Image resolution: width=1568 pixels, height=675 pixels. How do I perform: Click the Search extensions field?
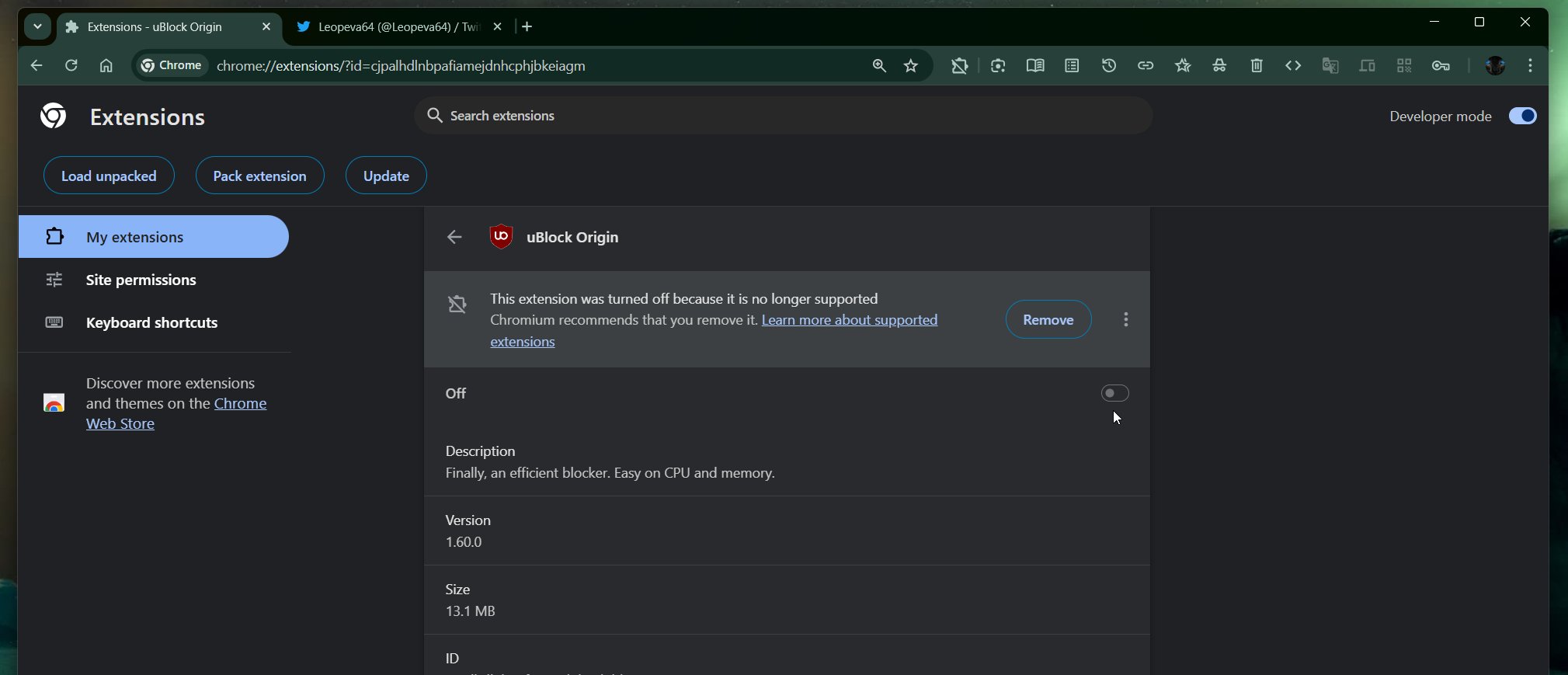tap(783, 116)
